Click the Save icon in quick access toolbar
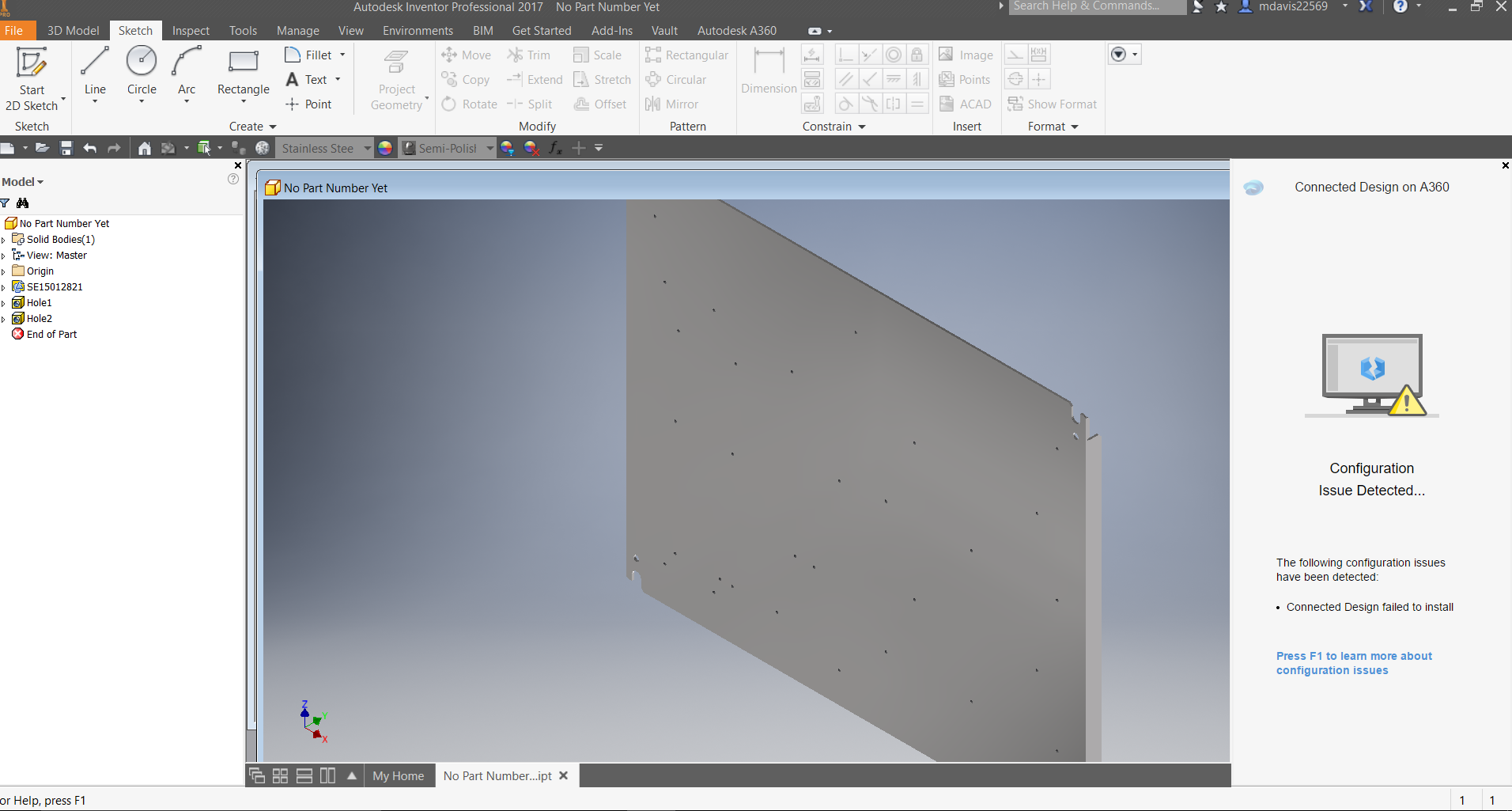Image resolution: width=1512 pixels, height=811 pixels. pos(66,148)
